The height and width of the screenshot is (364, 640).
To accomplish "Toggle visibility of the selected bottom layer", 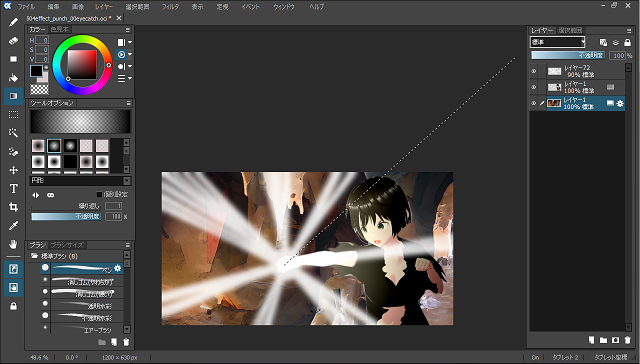I will 533,103.
